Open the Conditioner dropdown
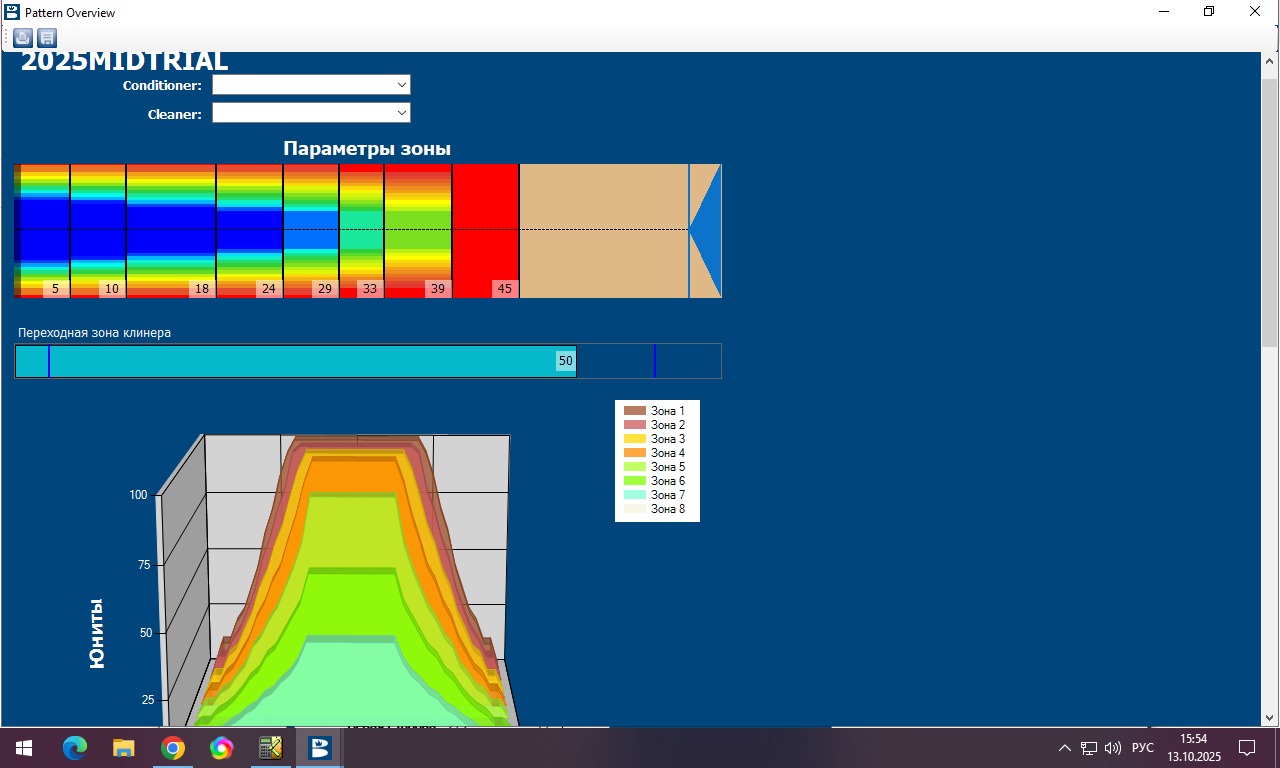This screenshot has width=1280, height=768. [x=311, y=85]
